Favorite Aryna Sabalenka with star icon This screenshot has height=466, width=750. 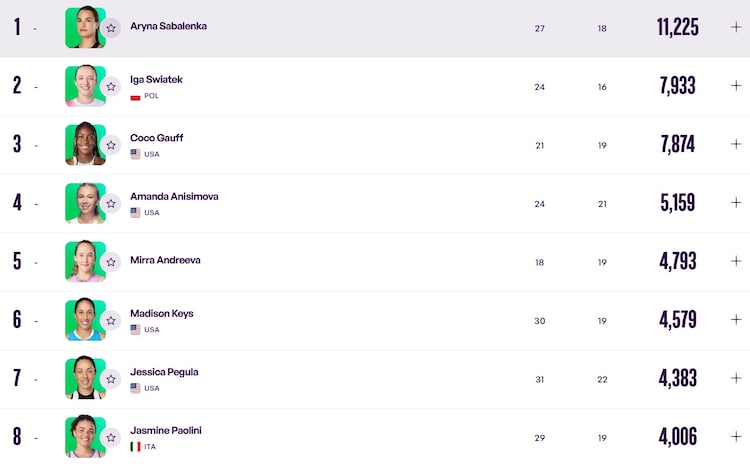click(x=111, y=28)
